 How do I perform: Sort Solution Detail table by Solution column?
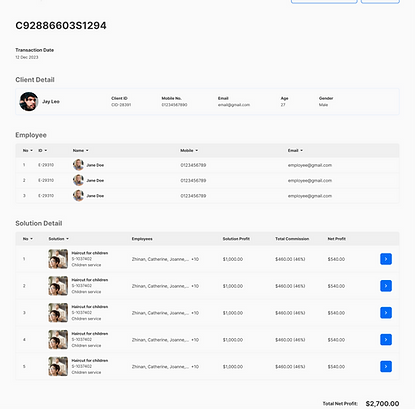(x=59, y=239)
